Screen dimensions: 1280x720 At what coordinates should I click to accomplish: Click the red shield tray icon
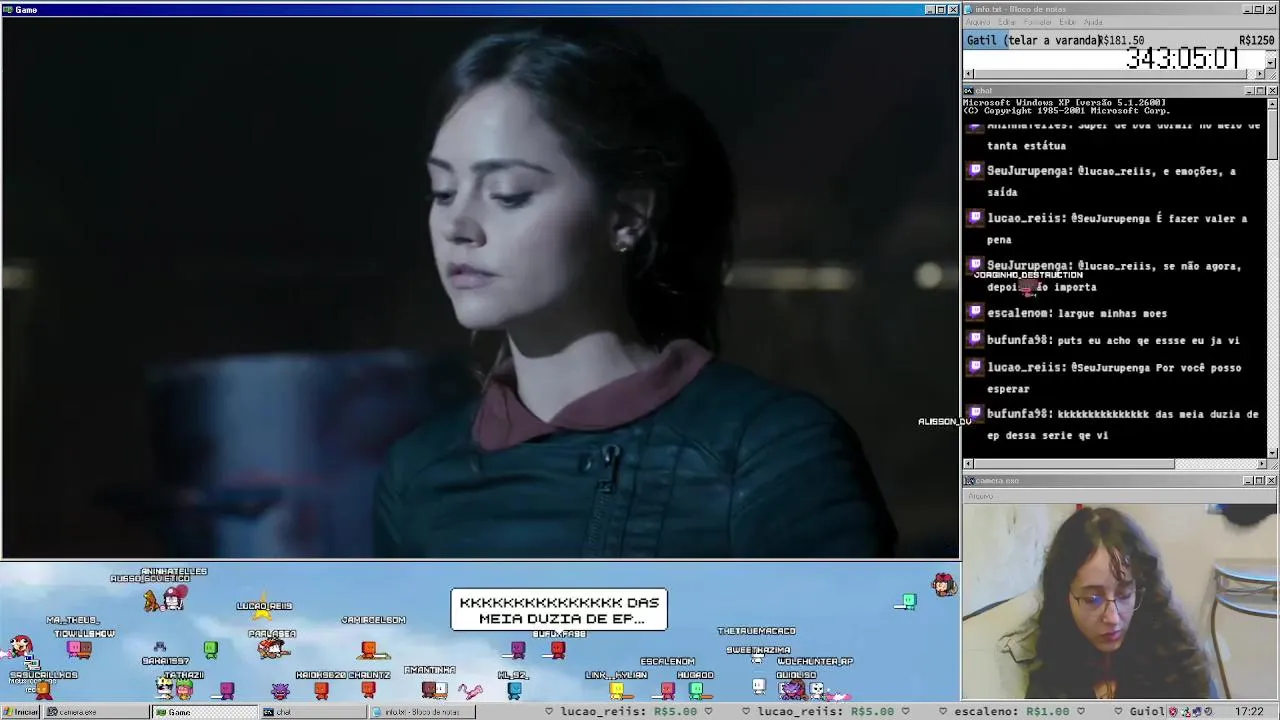click(1174, 712)
